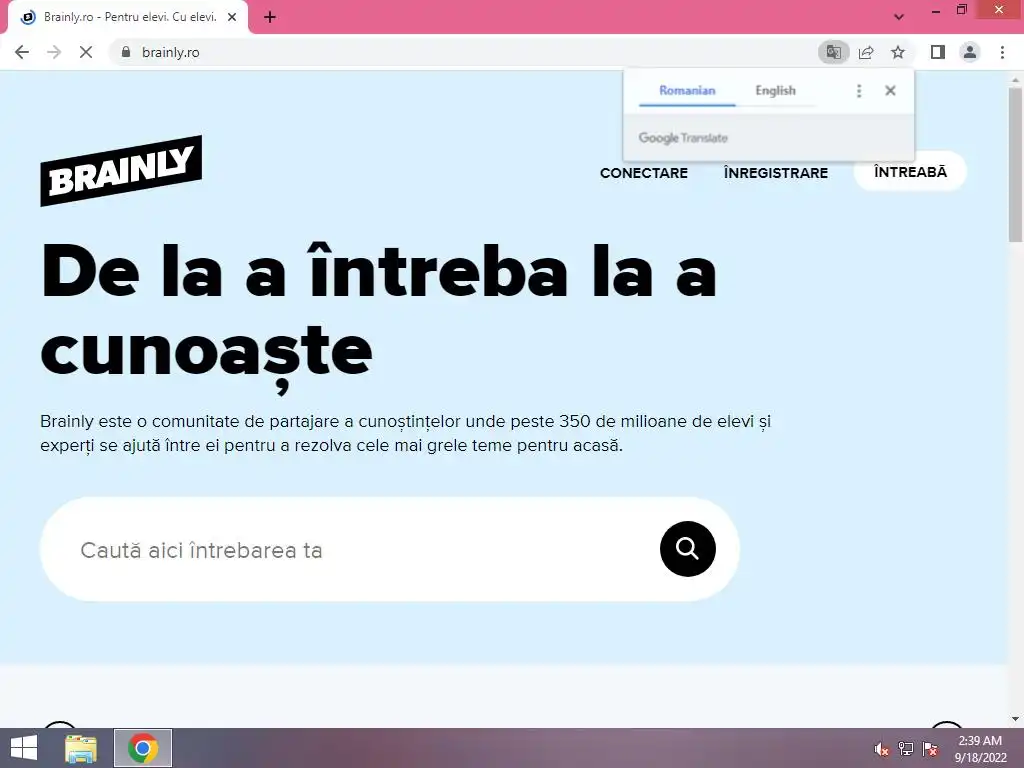The height and width of the screenshot is (768, 1024).
Task: Click the Chrome taskbar icon
Action: tap(143, 748)
